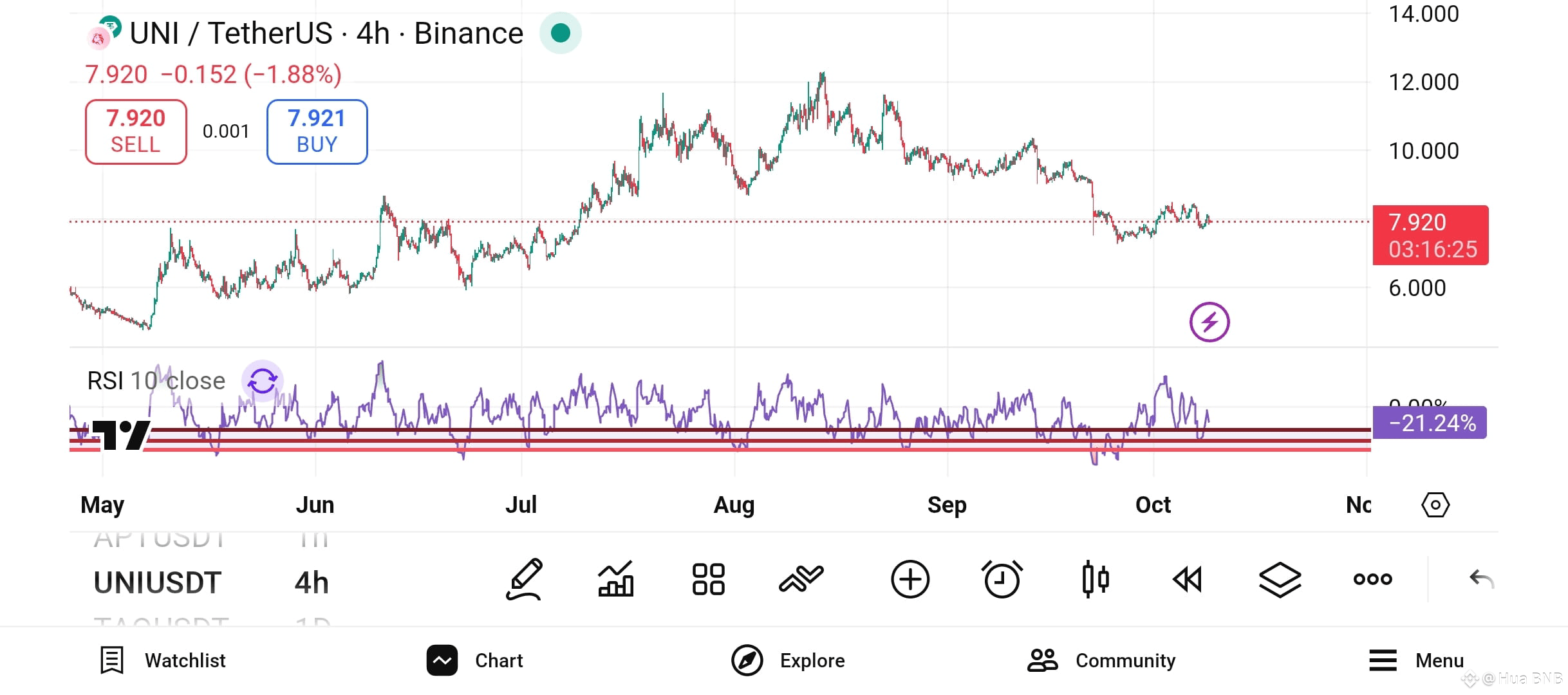Toggle the RSI purple refresh icon
The image size is (1568, 695).
pos(263,381)
